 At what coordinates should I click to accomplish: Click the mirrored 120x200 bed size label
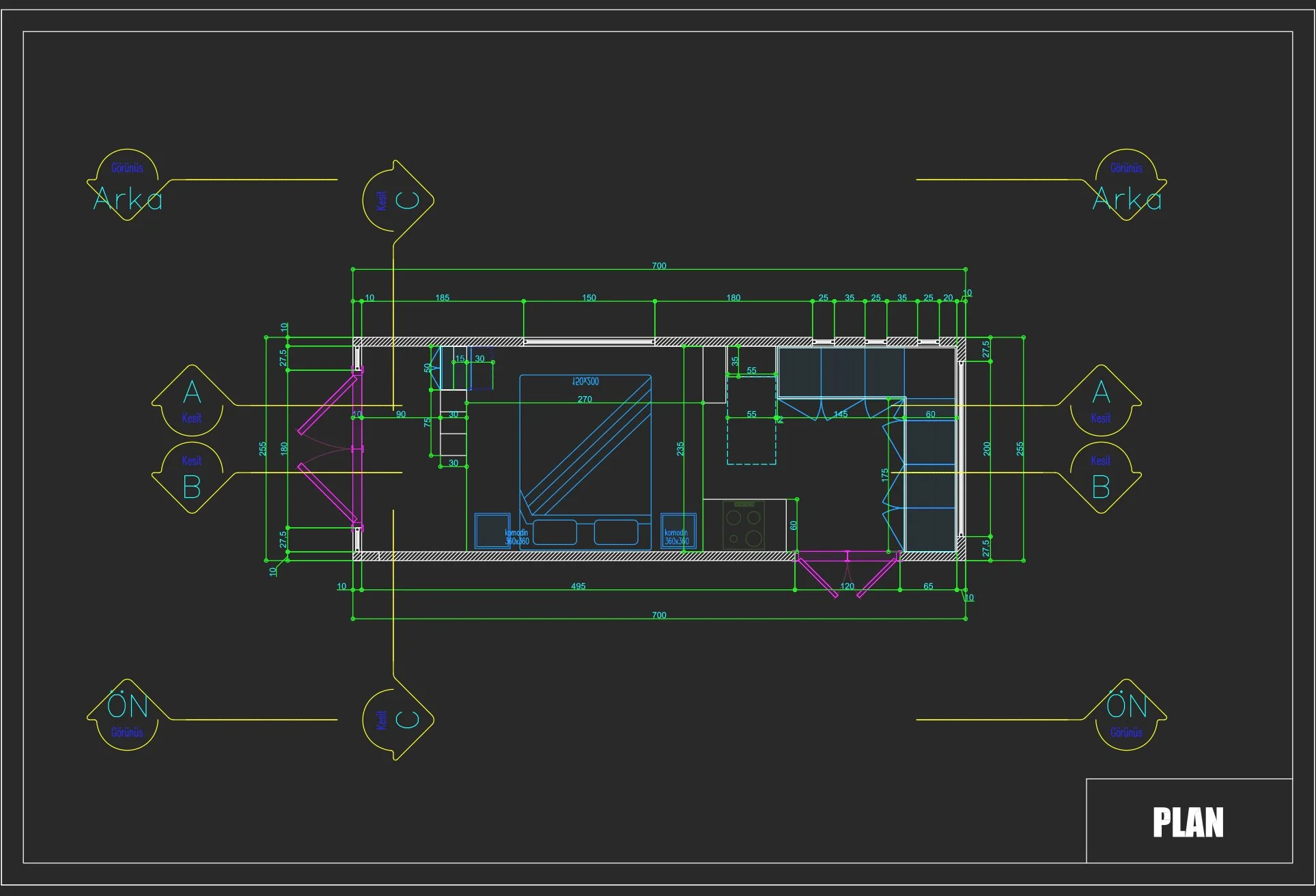click(x=585, y=381)
